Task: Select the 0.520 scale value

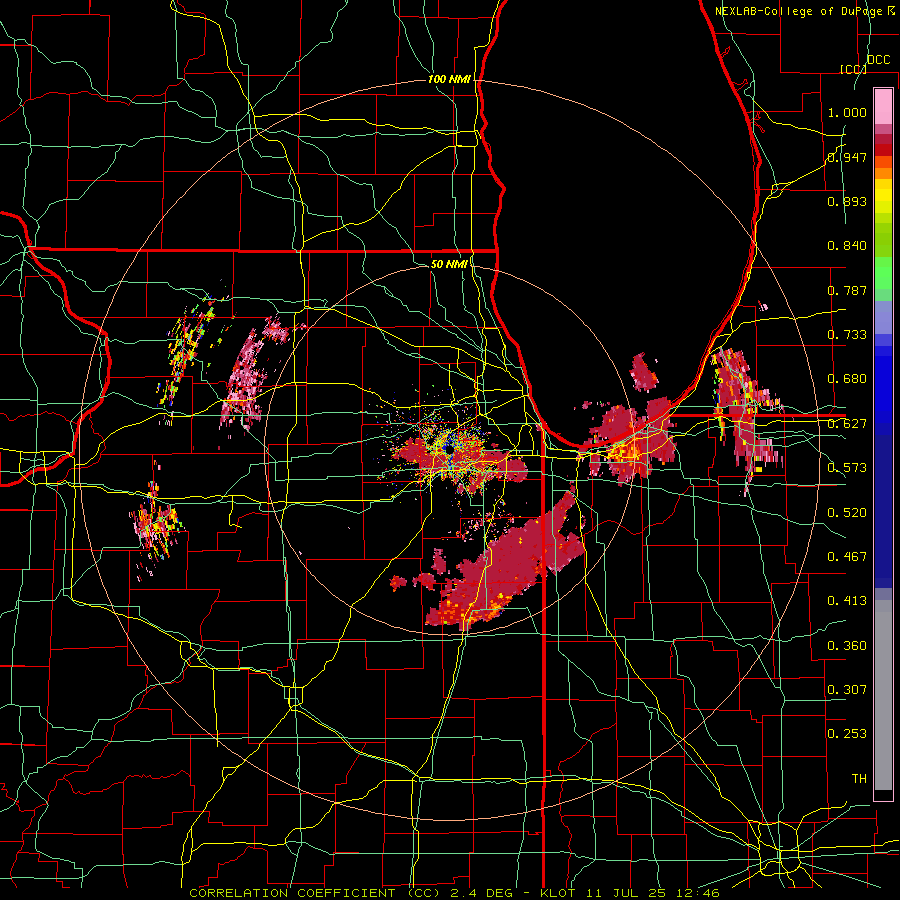Action: [847, 512]
